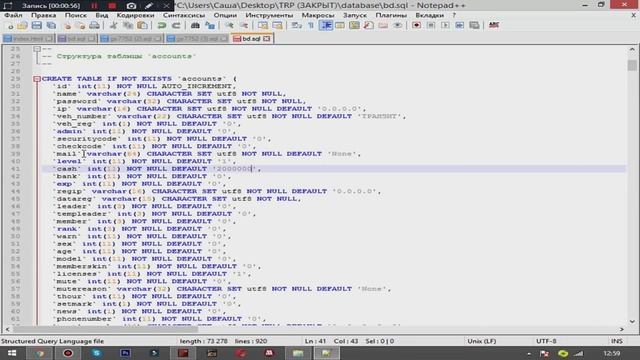Stop the screen recording with red square
Image resolution: width=640 pixels, height=360 pixels.
point(112,6)
